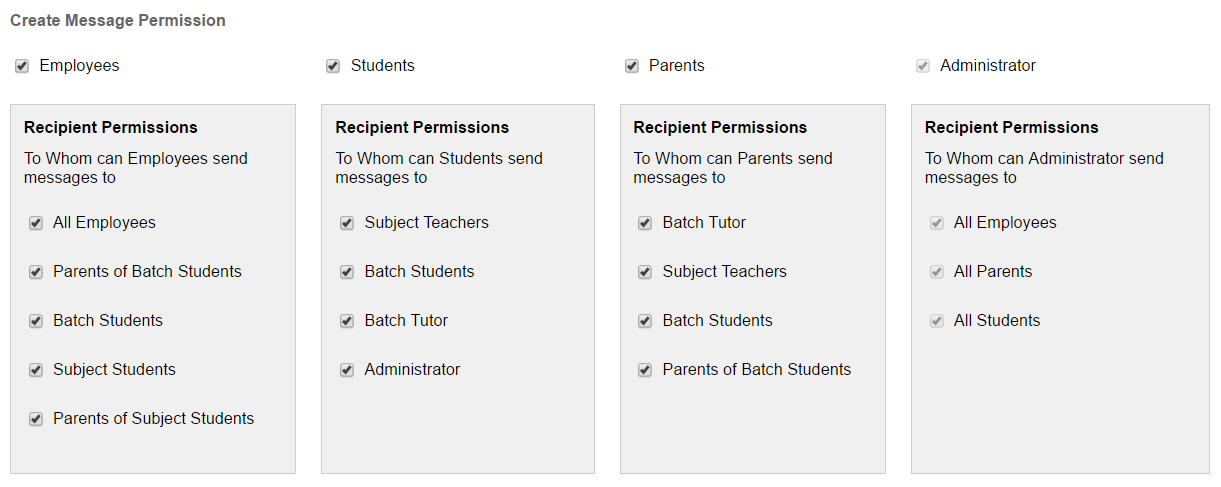
Task: Toggle Batch Students checkbox for Parents
Action: [645, 321]
